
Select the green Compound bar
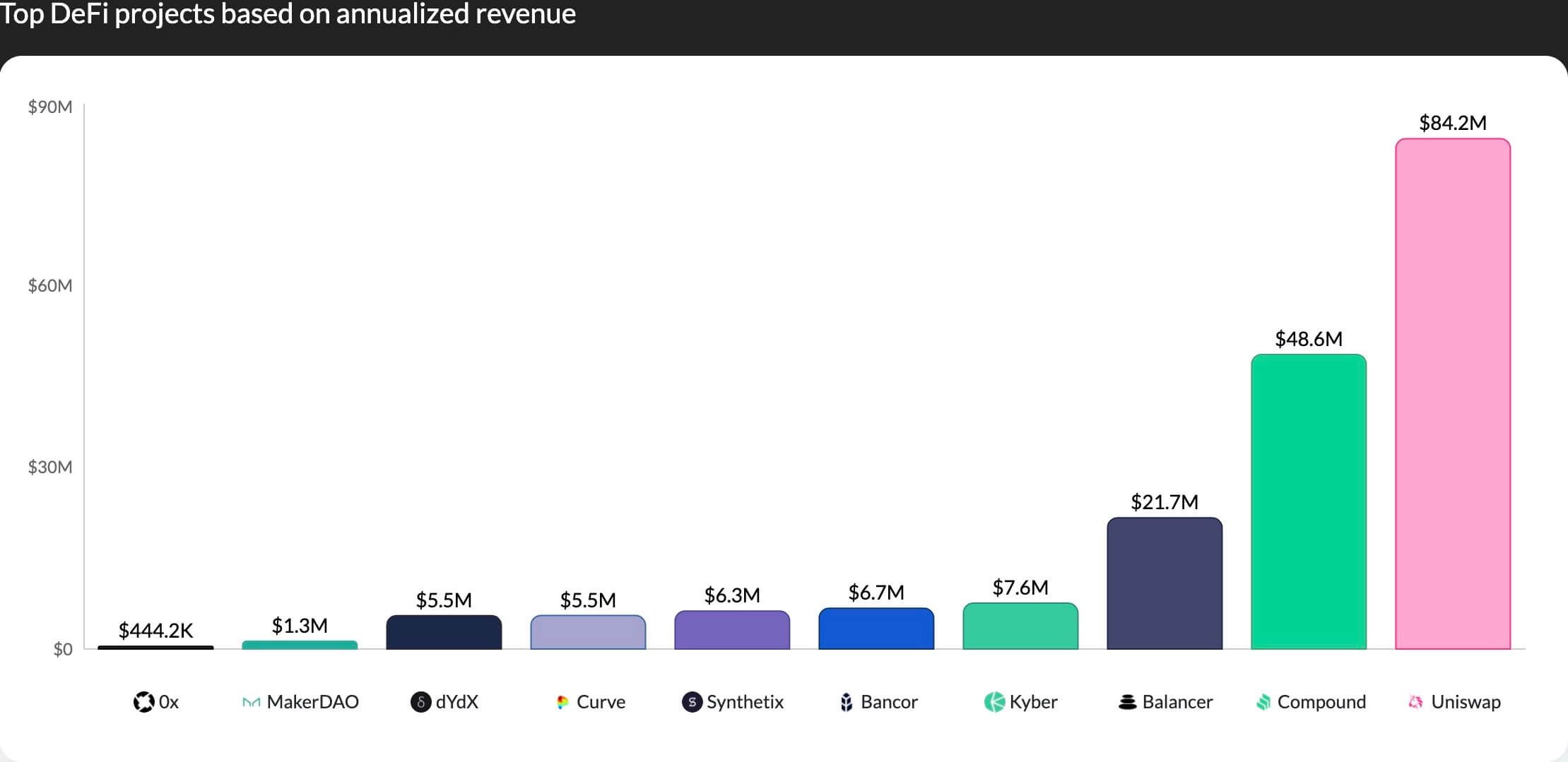point(1309,501)
